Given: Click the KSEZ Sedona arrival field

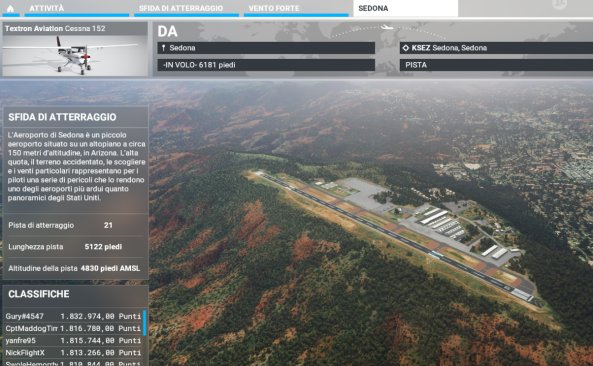Looking at the screenshot, I should [x=496, y=48].
